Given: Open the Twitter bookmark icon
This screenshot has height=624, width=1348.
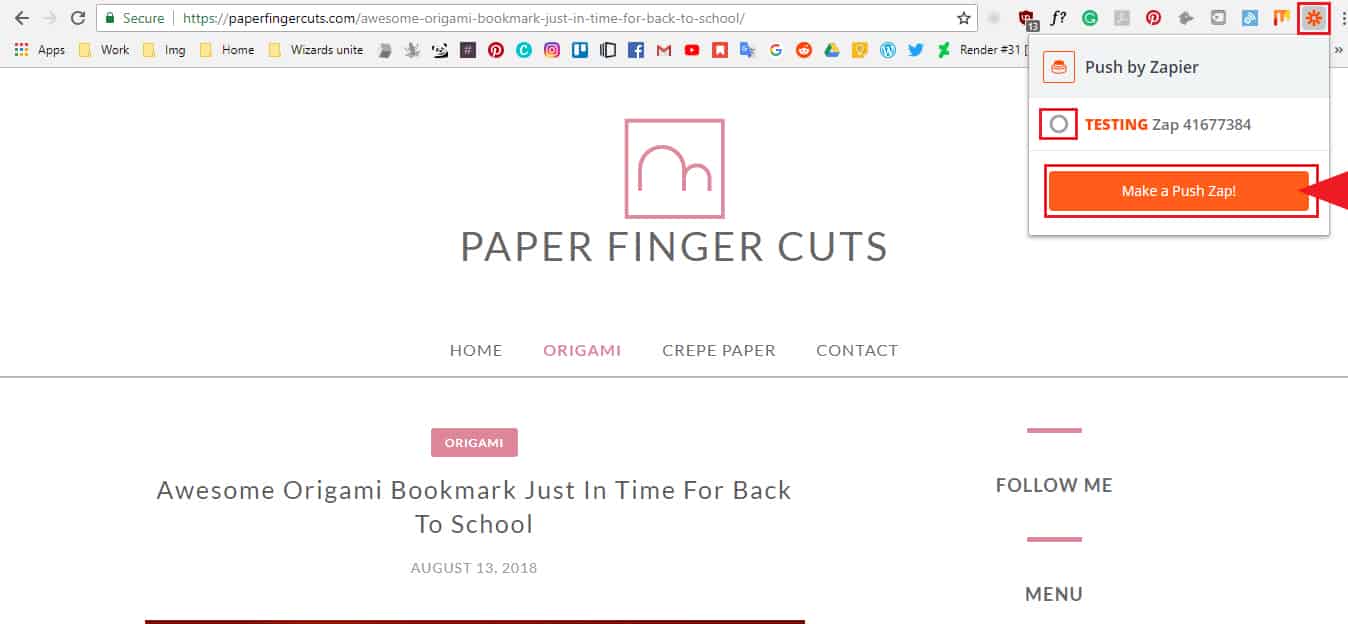Looking at the screenshot, I should point(916,50).
